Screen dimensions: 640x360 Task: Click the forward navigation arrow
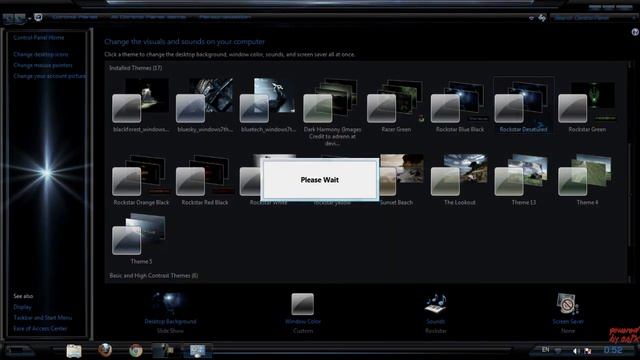point(20,18)
